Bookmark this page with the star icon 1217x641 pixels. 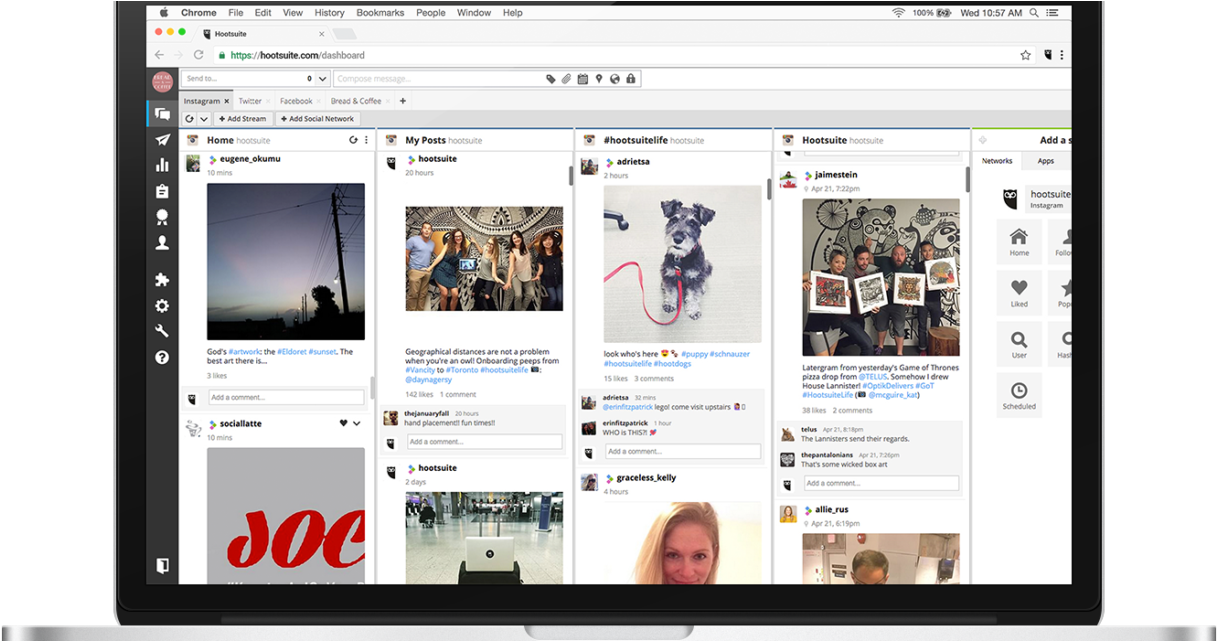click(1025, 56)
